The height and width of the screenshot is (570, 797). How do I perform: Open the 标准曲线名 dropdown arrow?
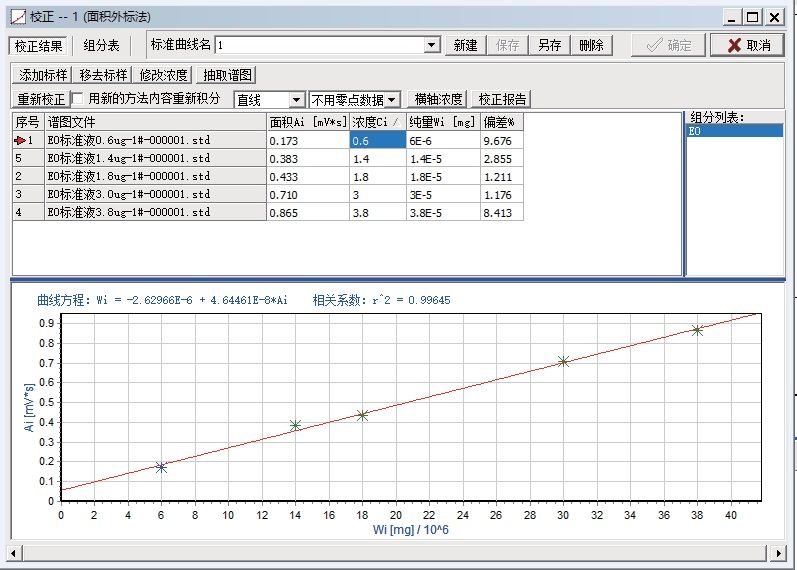coord(432,45)
